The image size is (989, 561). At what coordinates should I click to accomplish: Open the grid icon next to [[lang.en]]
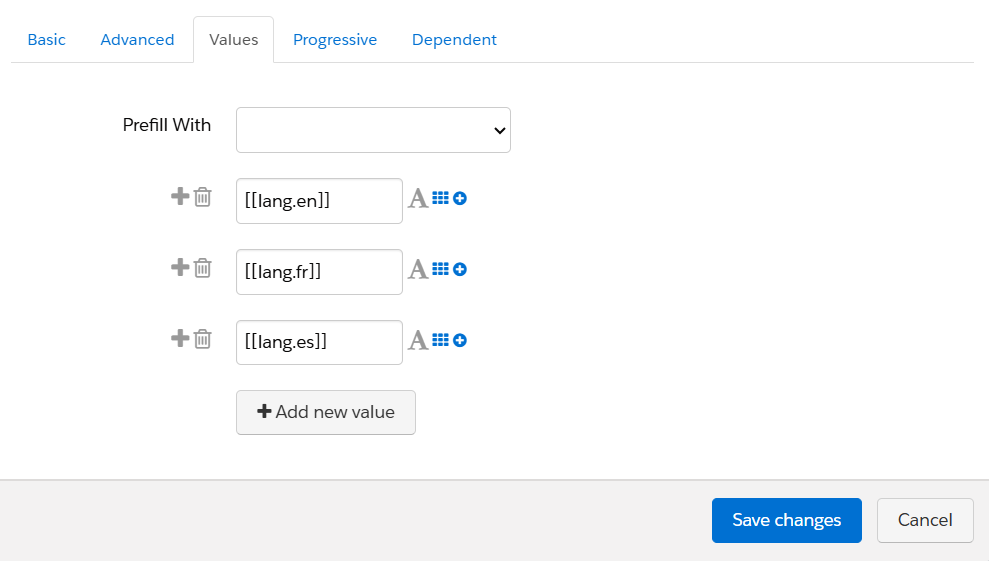point(440,199)
